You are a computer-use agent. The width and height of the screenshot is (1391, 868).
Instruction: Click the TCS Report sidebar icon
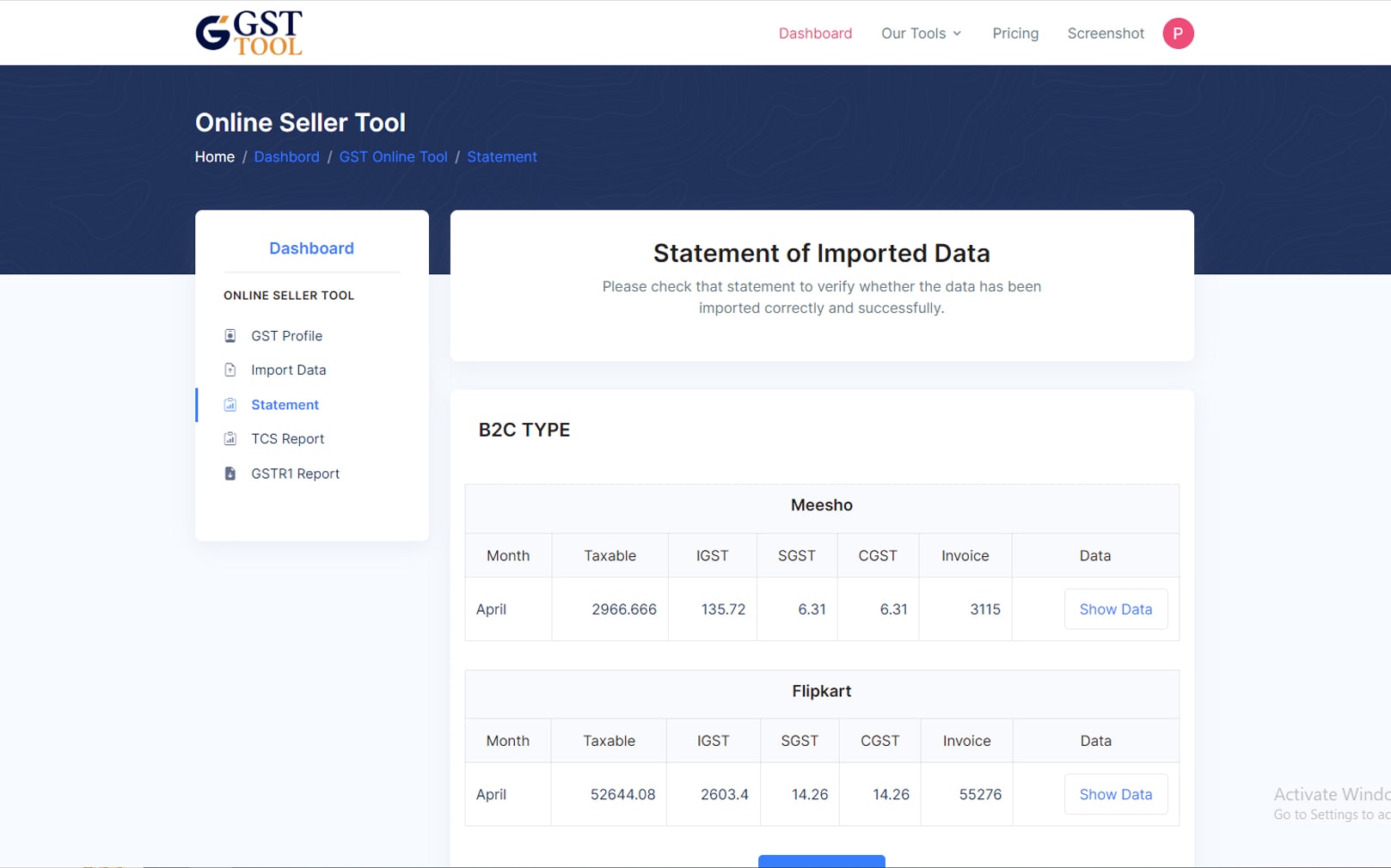[230, 439]
